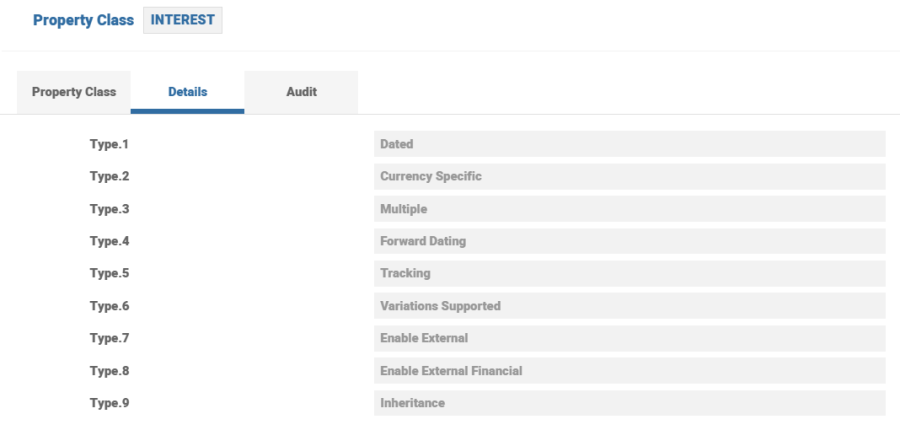This screenshot has height=430, width=900.
Task: Click the Property Class header link
Action: 83,20
